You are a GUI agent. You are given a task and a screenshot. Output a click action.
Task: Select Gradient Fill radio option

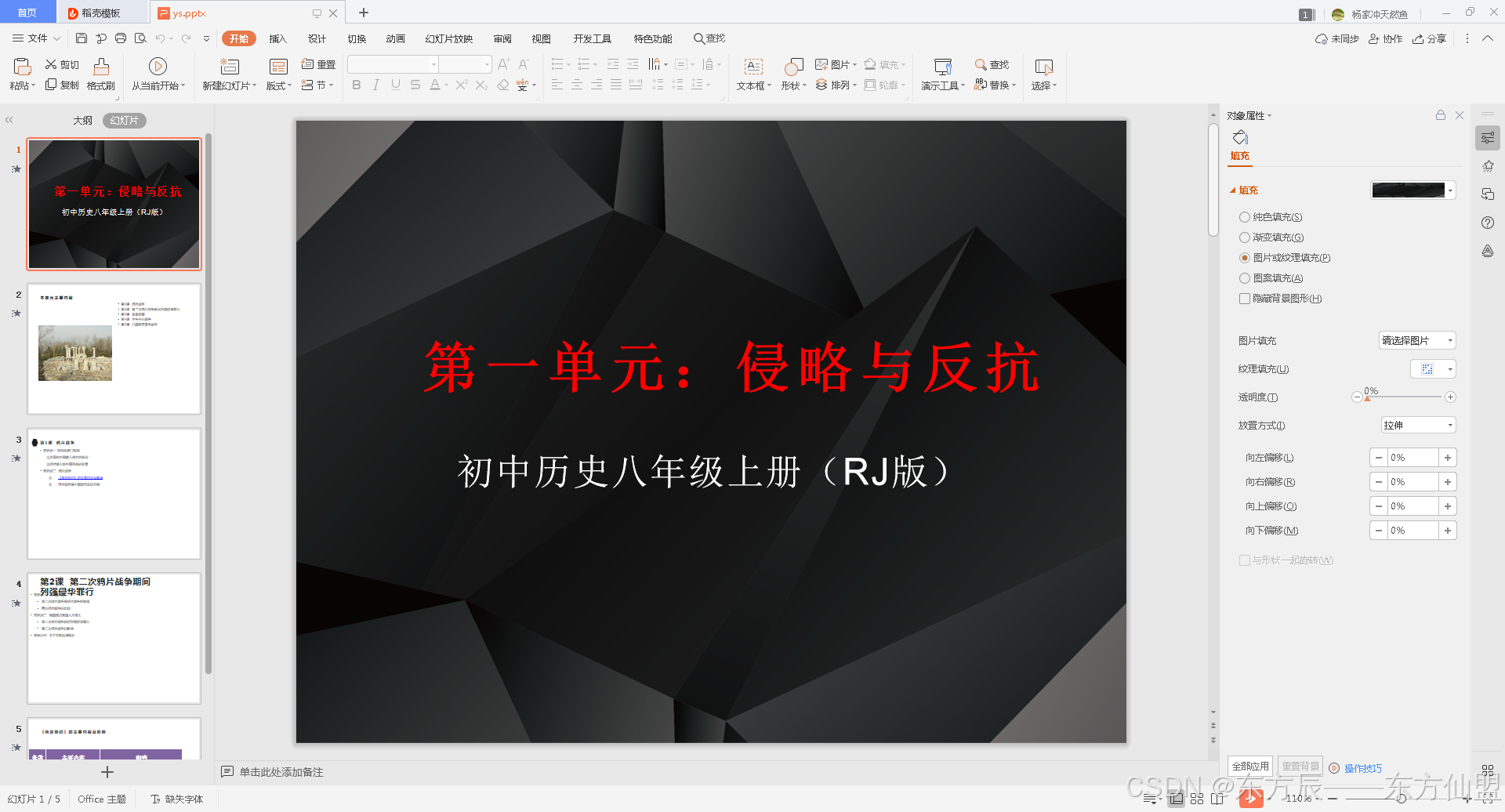pyautogui.click(x=1245, y=237)
